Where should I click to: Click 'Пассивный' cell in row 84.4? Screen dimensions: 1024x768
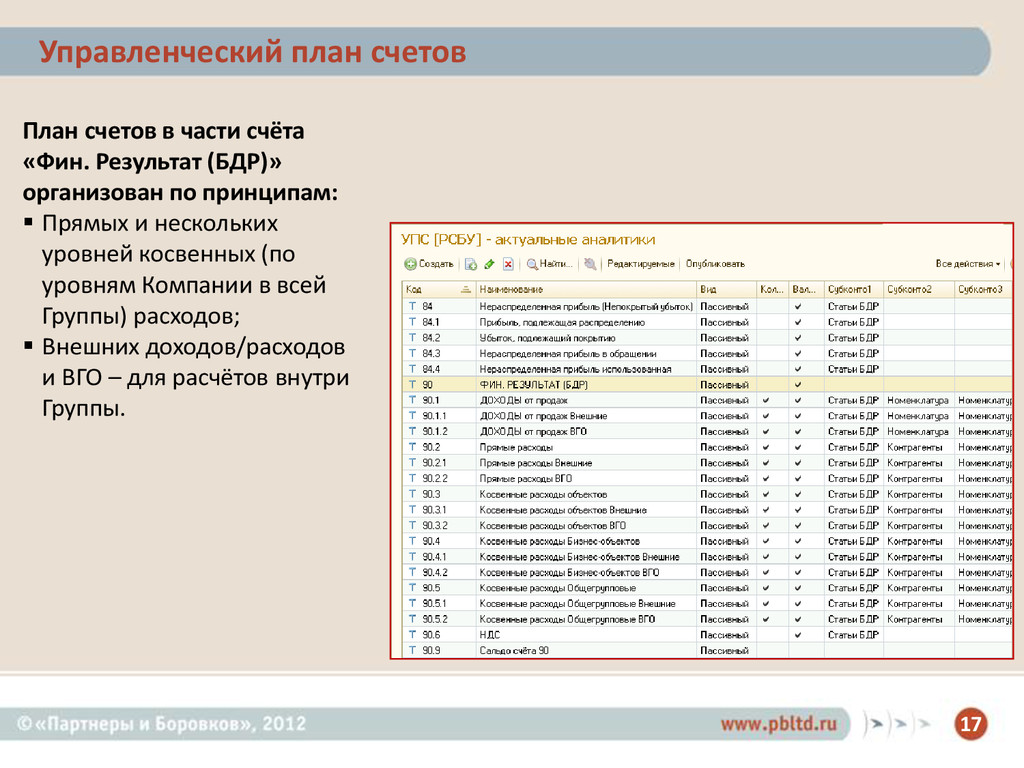[x=724, y=369]
